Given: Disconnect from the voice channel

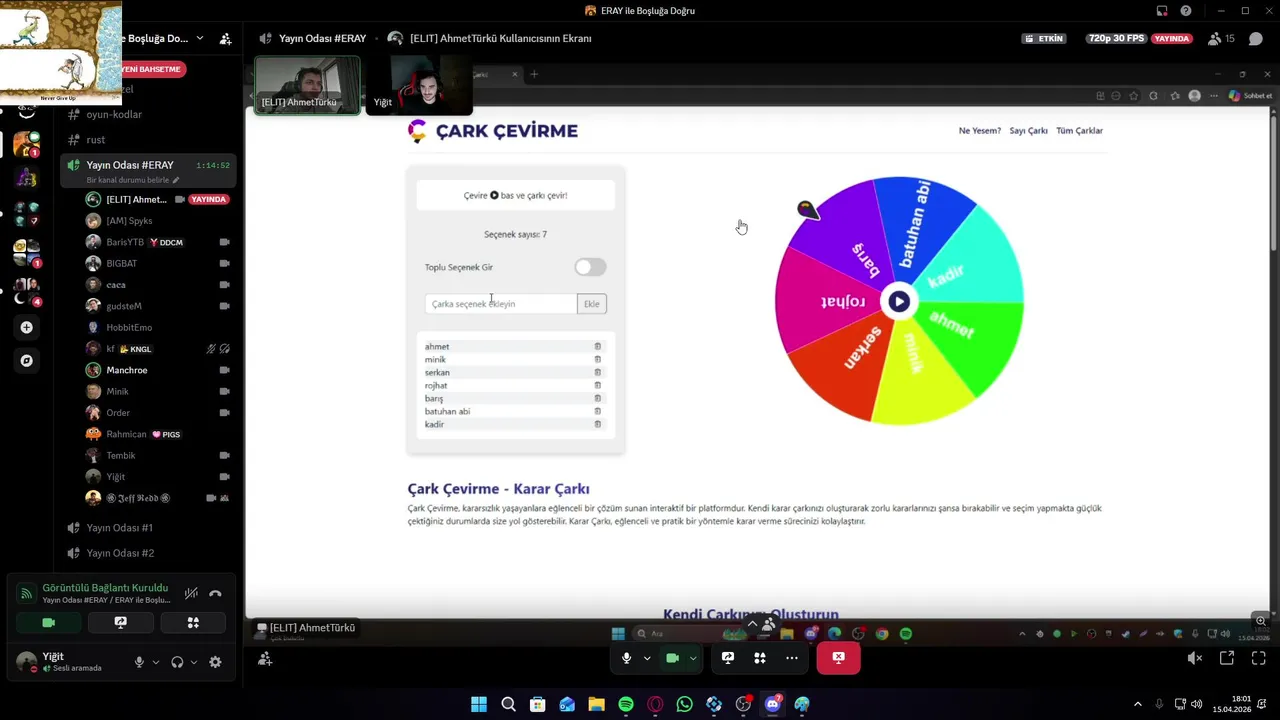Looking at the screenshot, I should [215, 593].
